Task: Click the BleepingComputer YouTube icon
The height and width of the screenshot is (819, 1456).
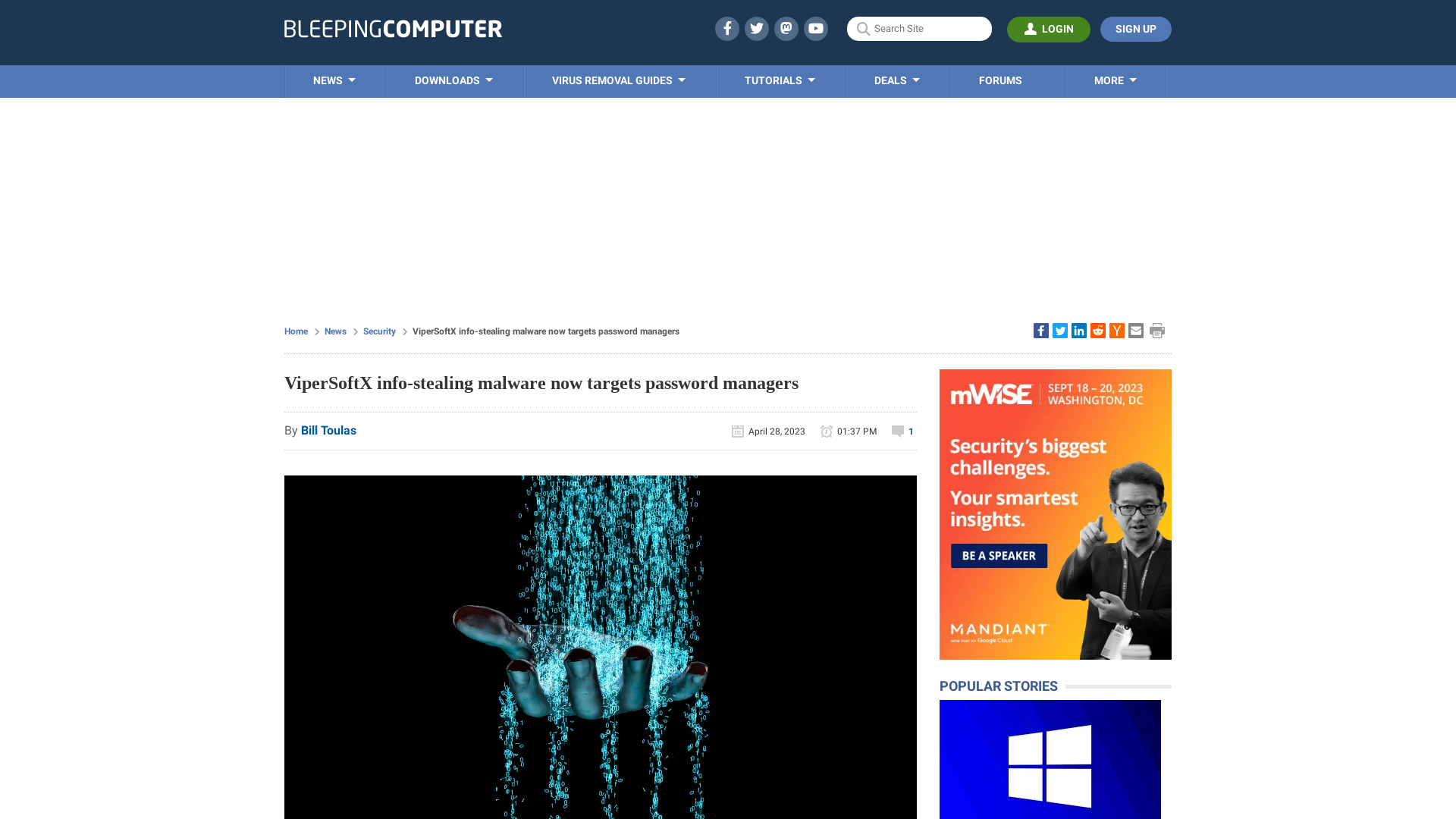Action: coord(816,28)
